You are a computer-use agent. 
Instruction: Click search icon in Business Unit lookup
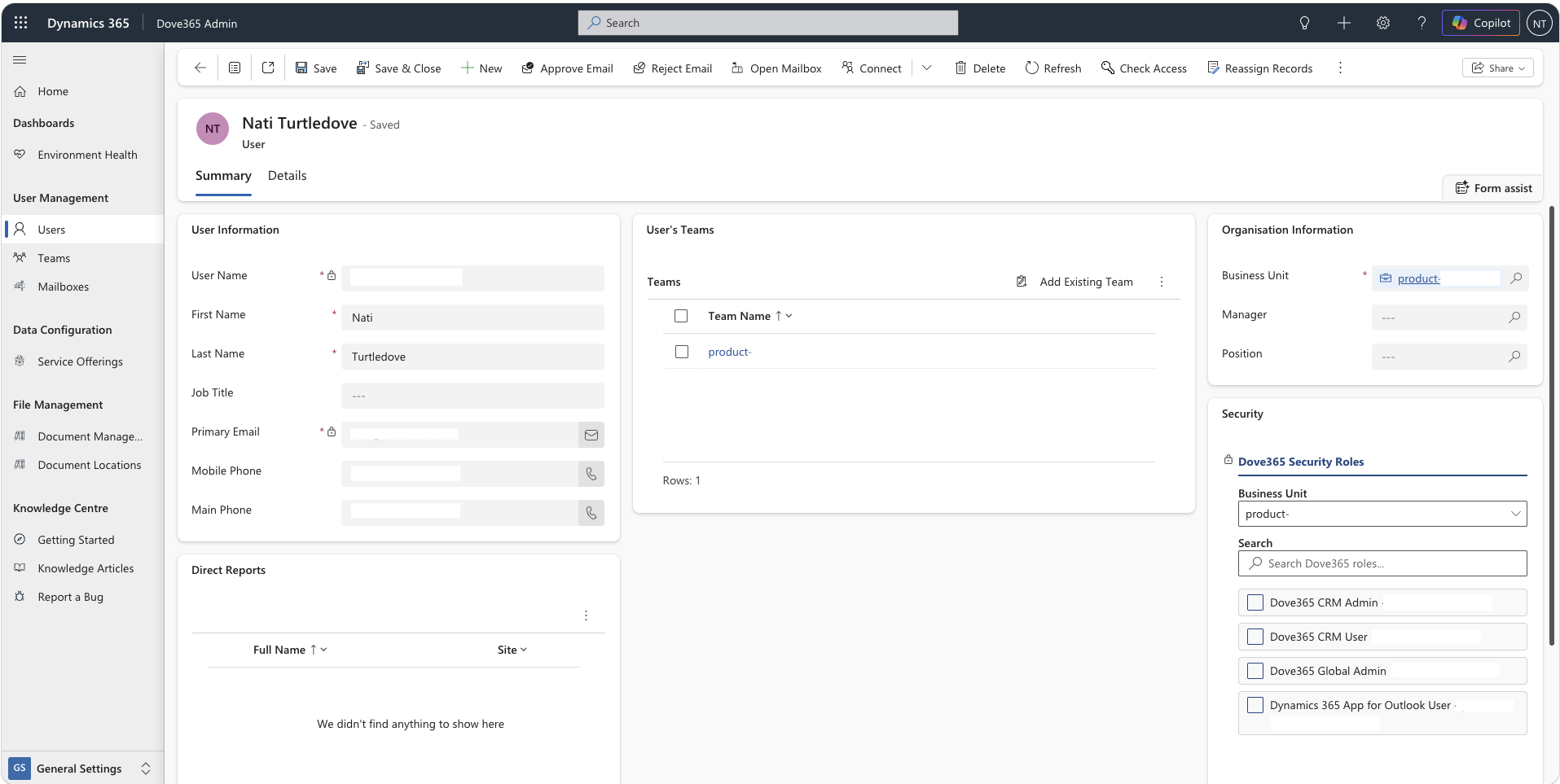point(1516,278)
